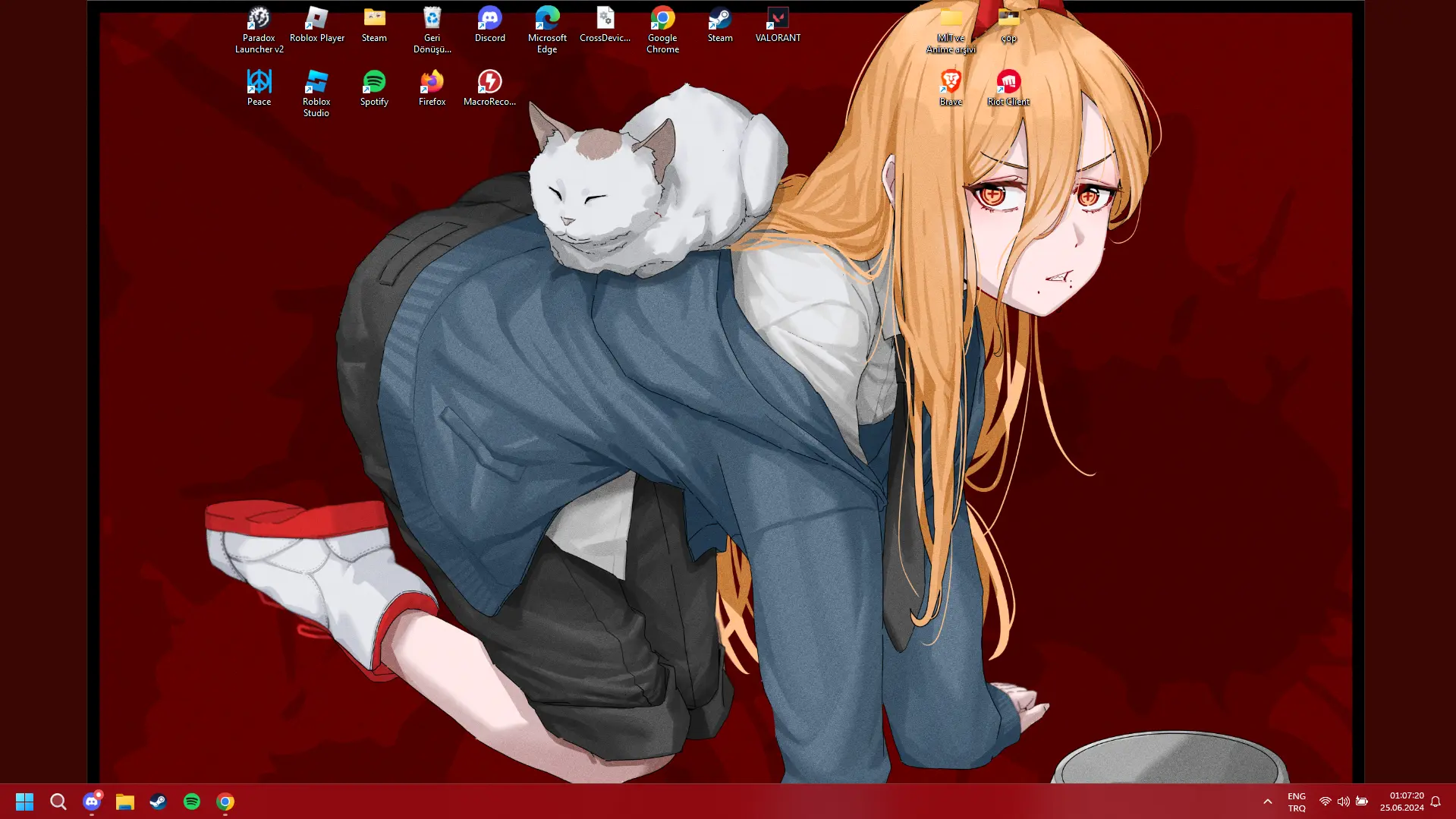
Task: Expand the hidden tray icons chevron
Action: 1267,802
